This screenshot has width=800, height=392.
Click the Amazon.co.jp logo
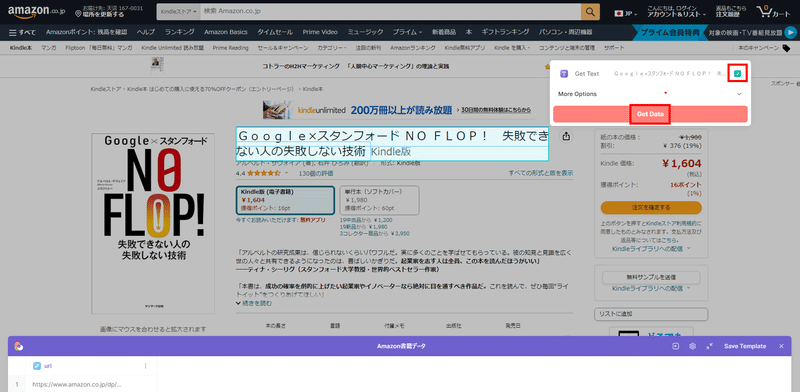tap(36, 11)
